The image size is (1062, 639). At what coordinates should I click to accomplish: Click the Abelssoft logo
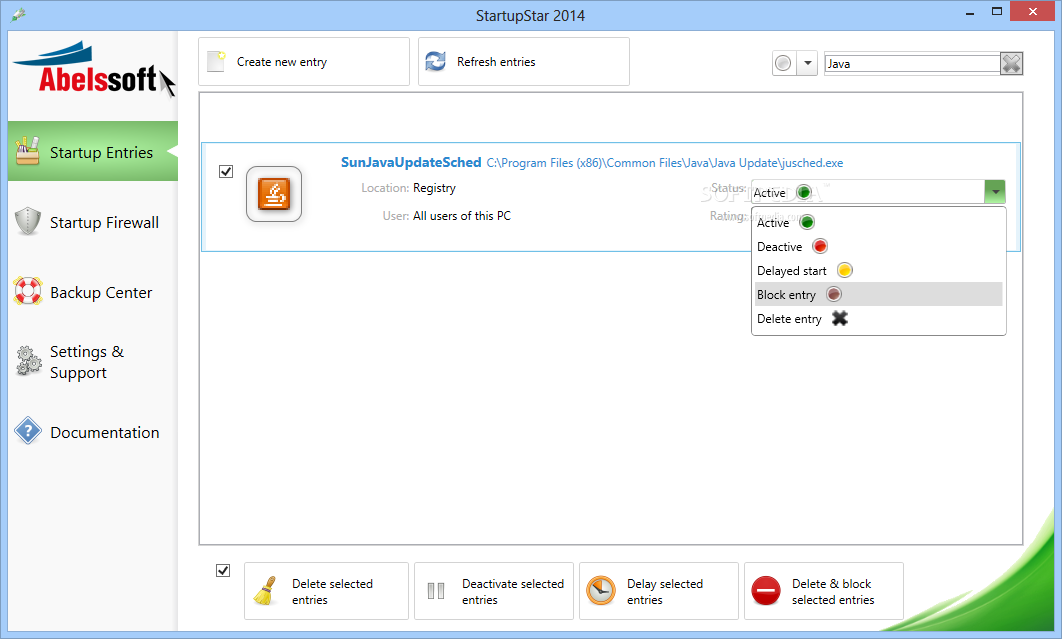[x=93, y=70]
